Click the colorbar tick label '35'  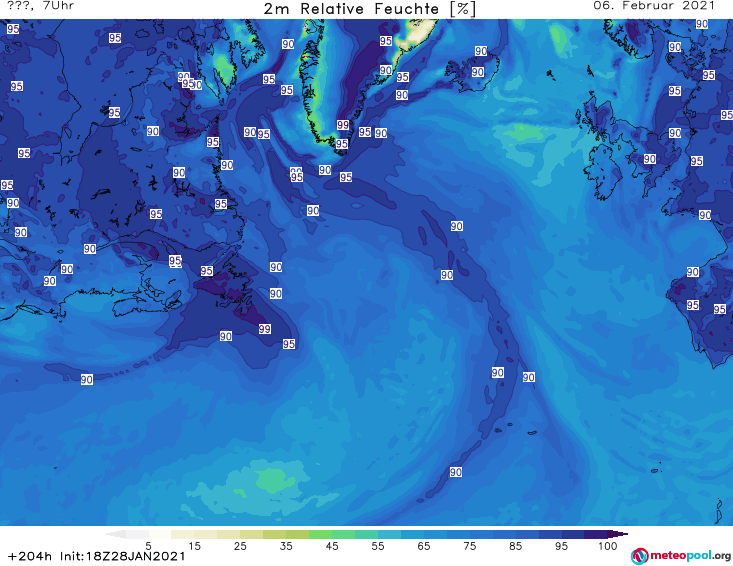coord(286,546)
